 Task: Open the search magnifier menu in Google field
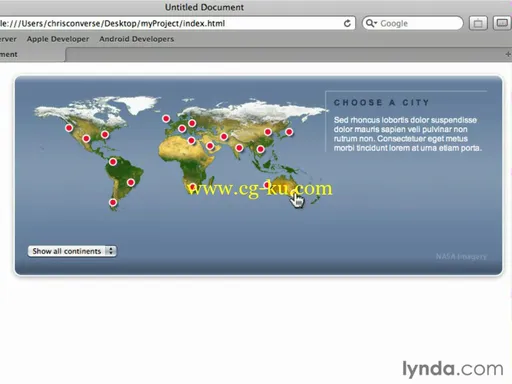(371, 23)
